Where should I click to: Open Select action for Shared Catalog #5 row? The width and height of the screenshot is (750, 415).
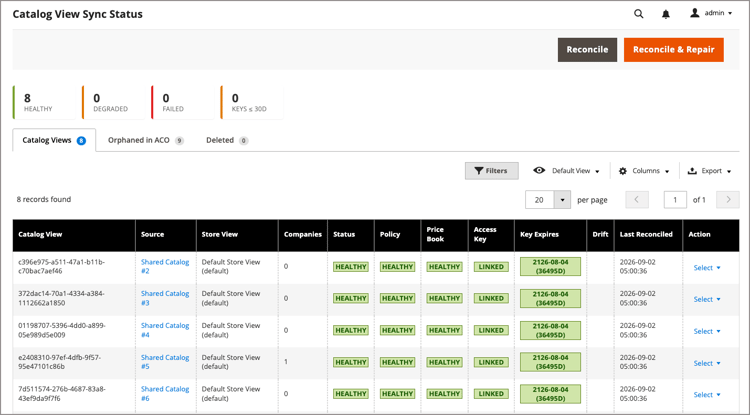pyautogui.click(x=707, y=363)
